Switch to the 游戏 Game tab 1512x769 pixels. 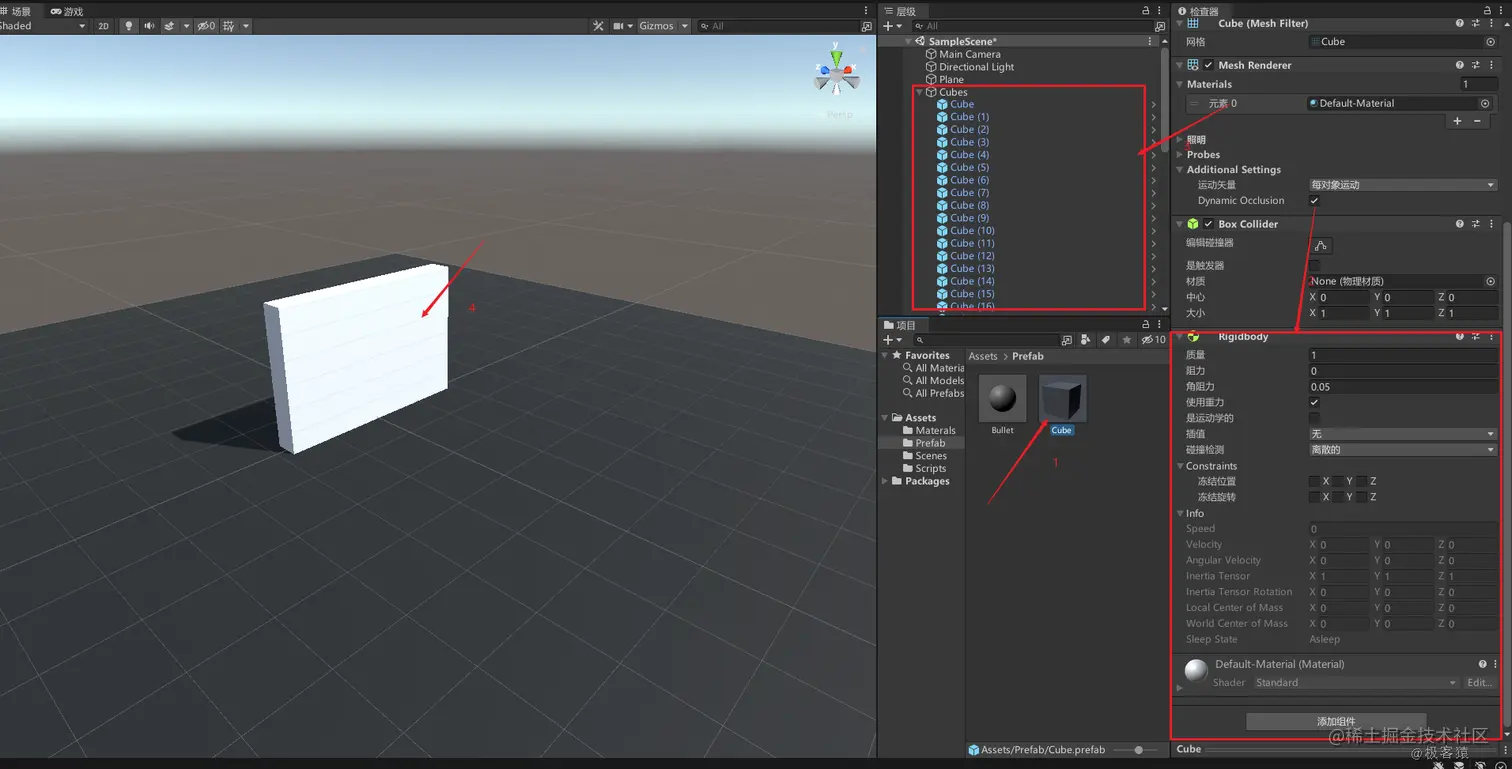(x=67, y=11)
